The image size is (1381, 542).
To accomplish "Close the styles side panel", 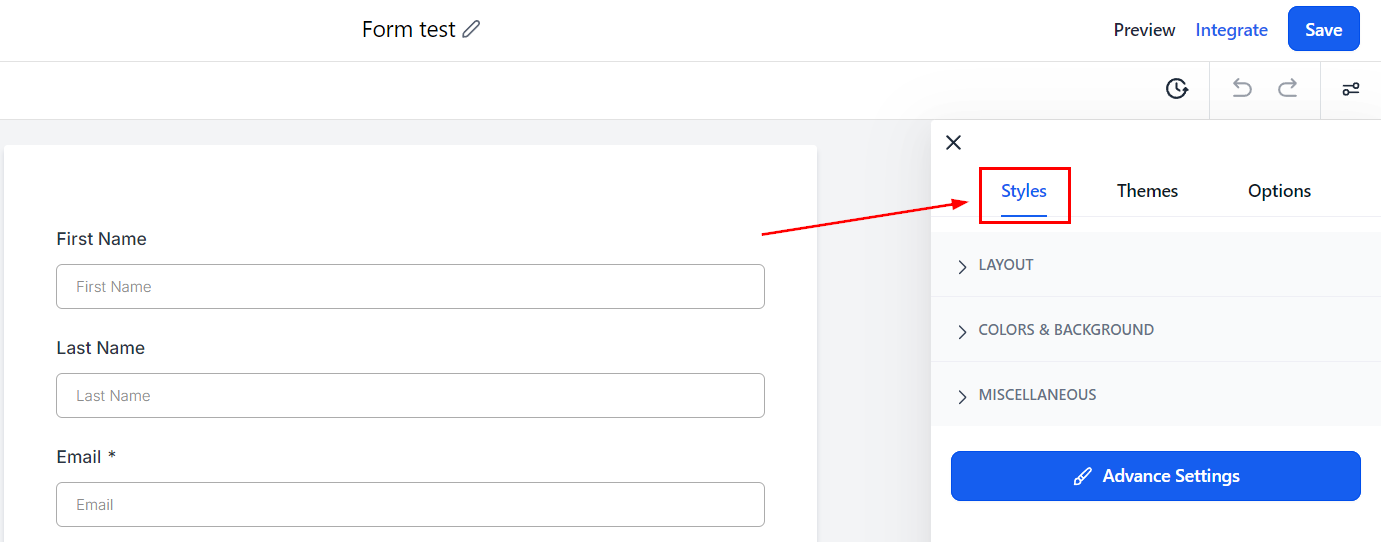I will point(953,142).
